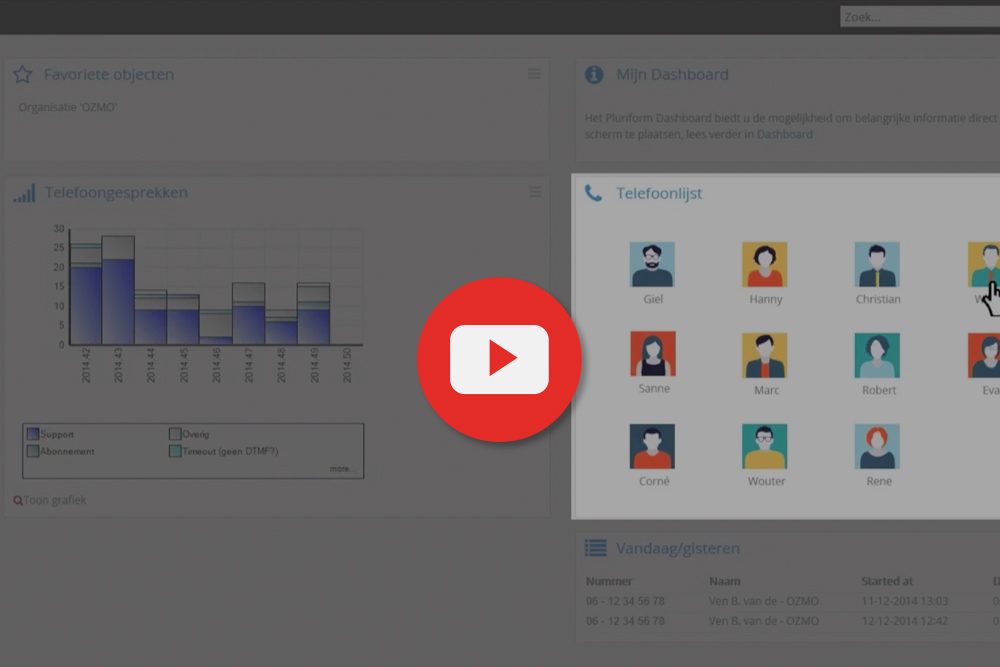Click the info icon beside Mijn Dashboard
The height and width of the screenshot is (667, 1000).
[594, 74]
